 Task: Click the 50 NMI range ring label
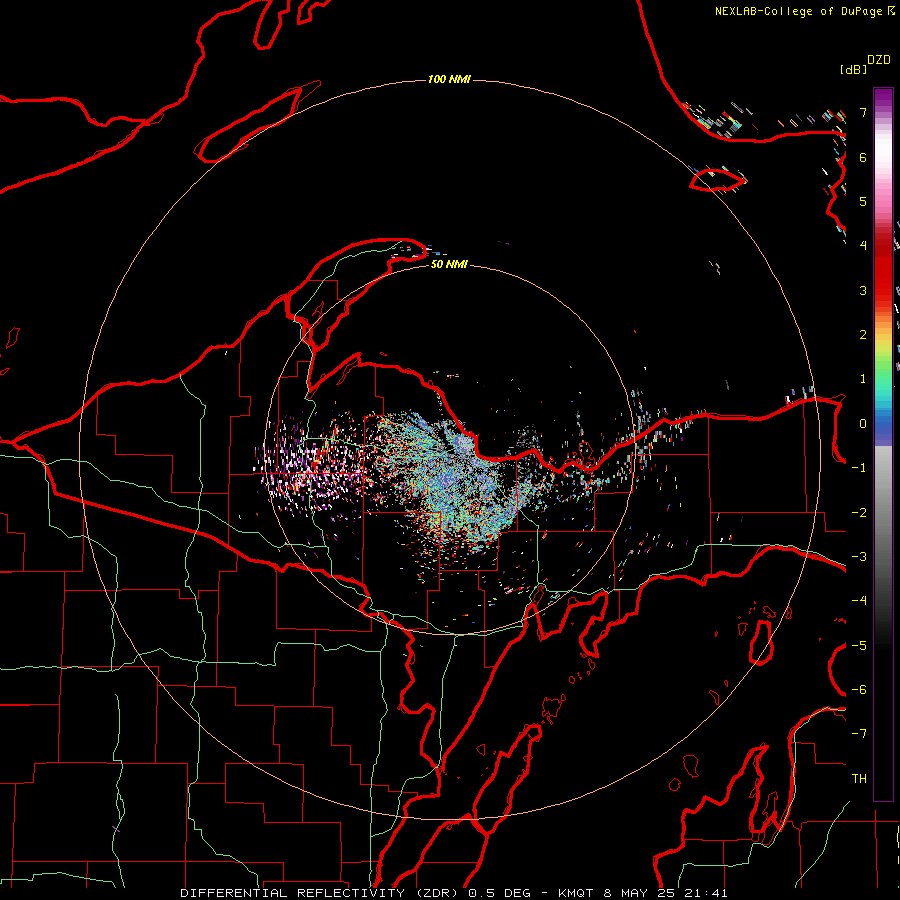[449, 264]
